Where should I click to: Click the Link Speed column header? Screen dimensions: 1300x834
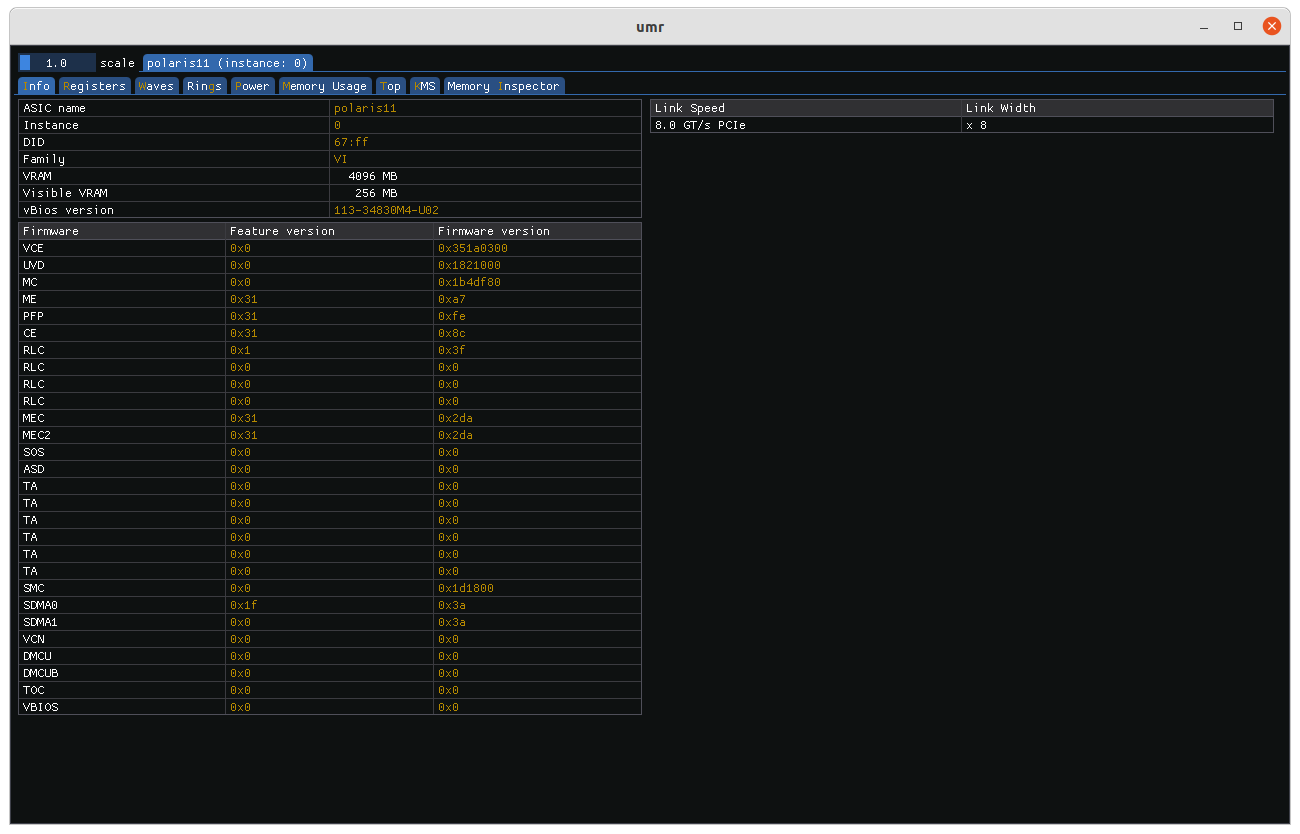point(806,108)
